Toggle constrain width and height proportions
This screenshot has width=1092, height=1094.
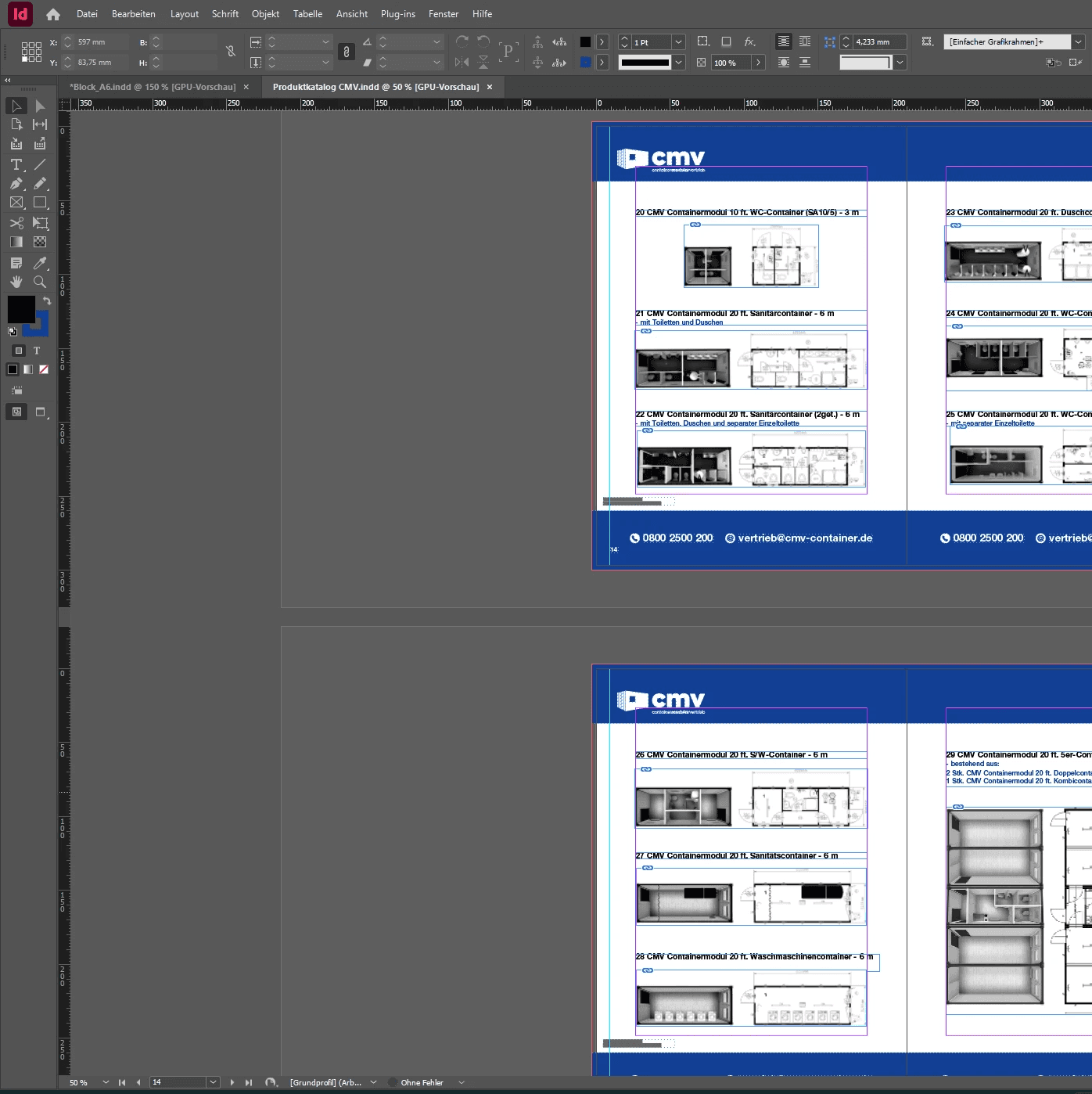(231, 52)
